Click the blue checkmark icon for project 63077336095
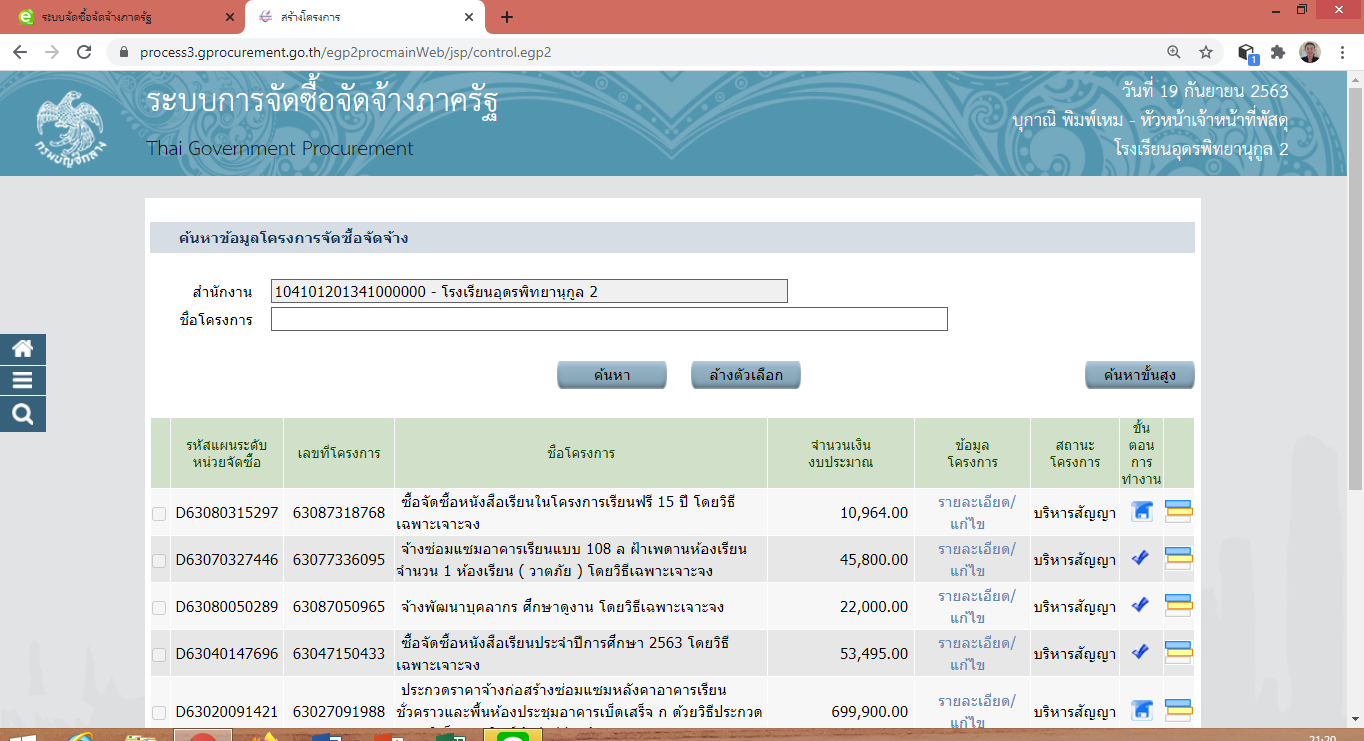The image size is (1364, 741). pyautogui.click(x=1140, y=559)
